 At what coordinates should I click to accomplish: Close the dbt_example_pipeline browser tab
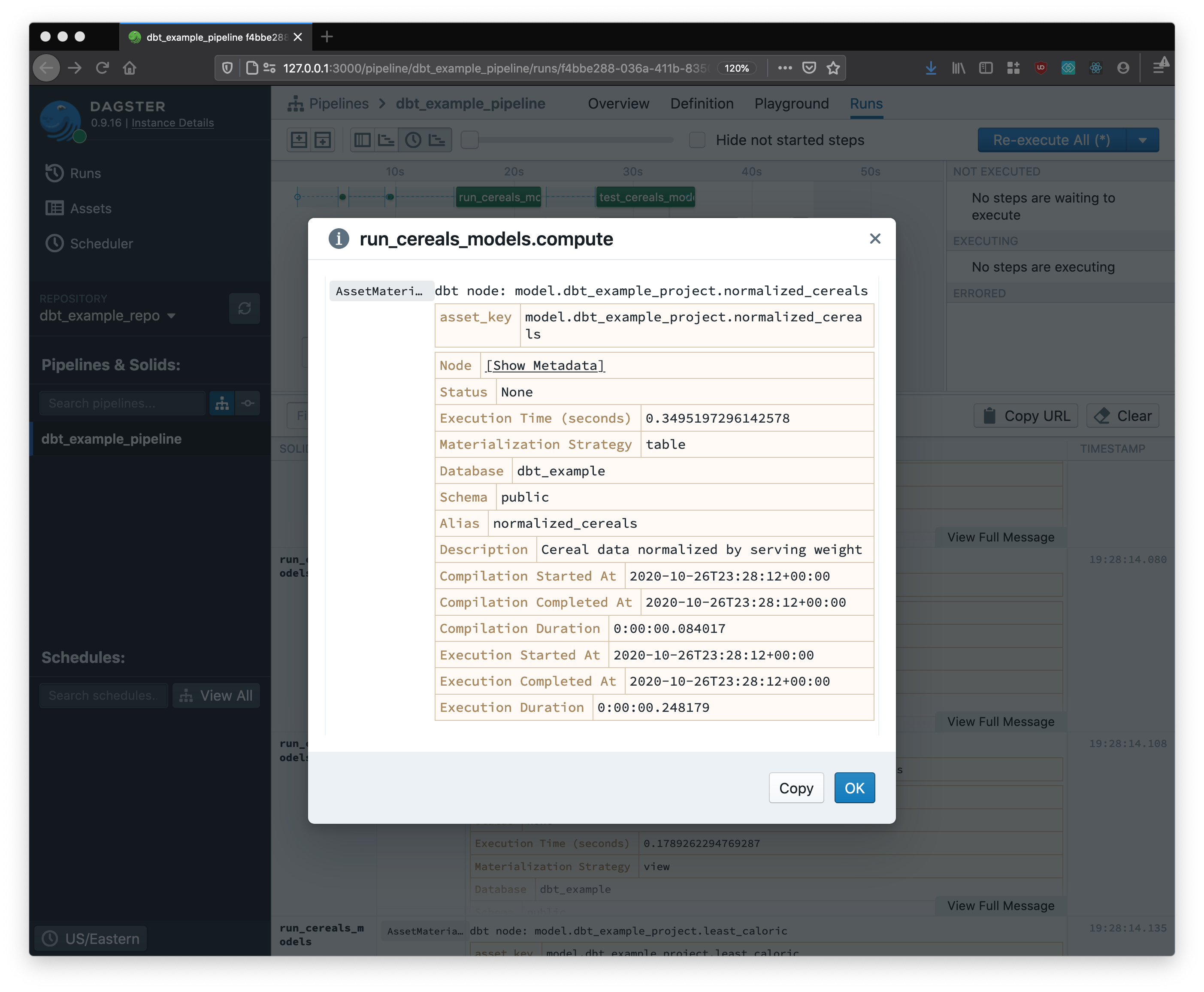click(x=298, y=37)
